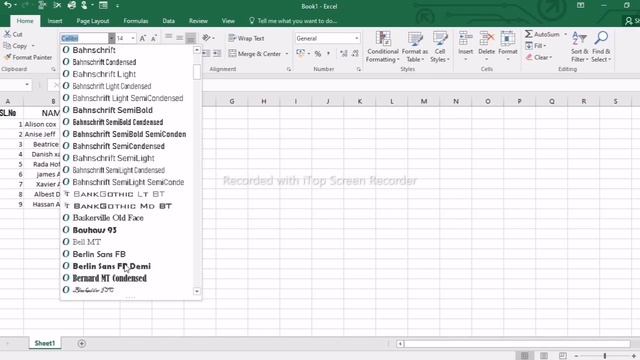Open the Data tab
The height and width of the screenshot is (360, 640).
(x=169, y=21)
